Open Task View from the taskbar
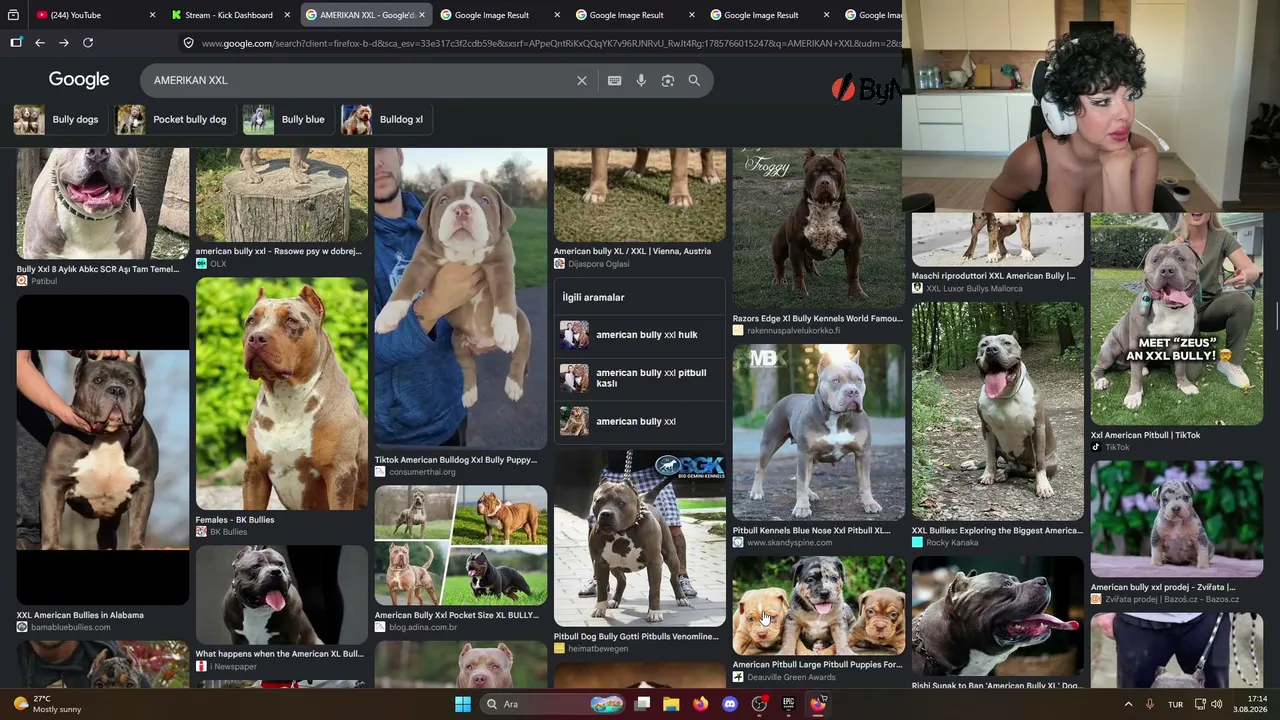Viewport: 1280px width, 720px height. point(643,704)
